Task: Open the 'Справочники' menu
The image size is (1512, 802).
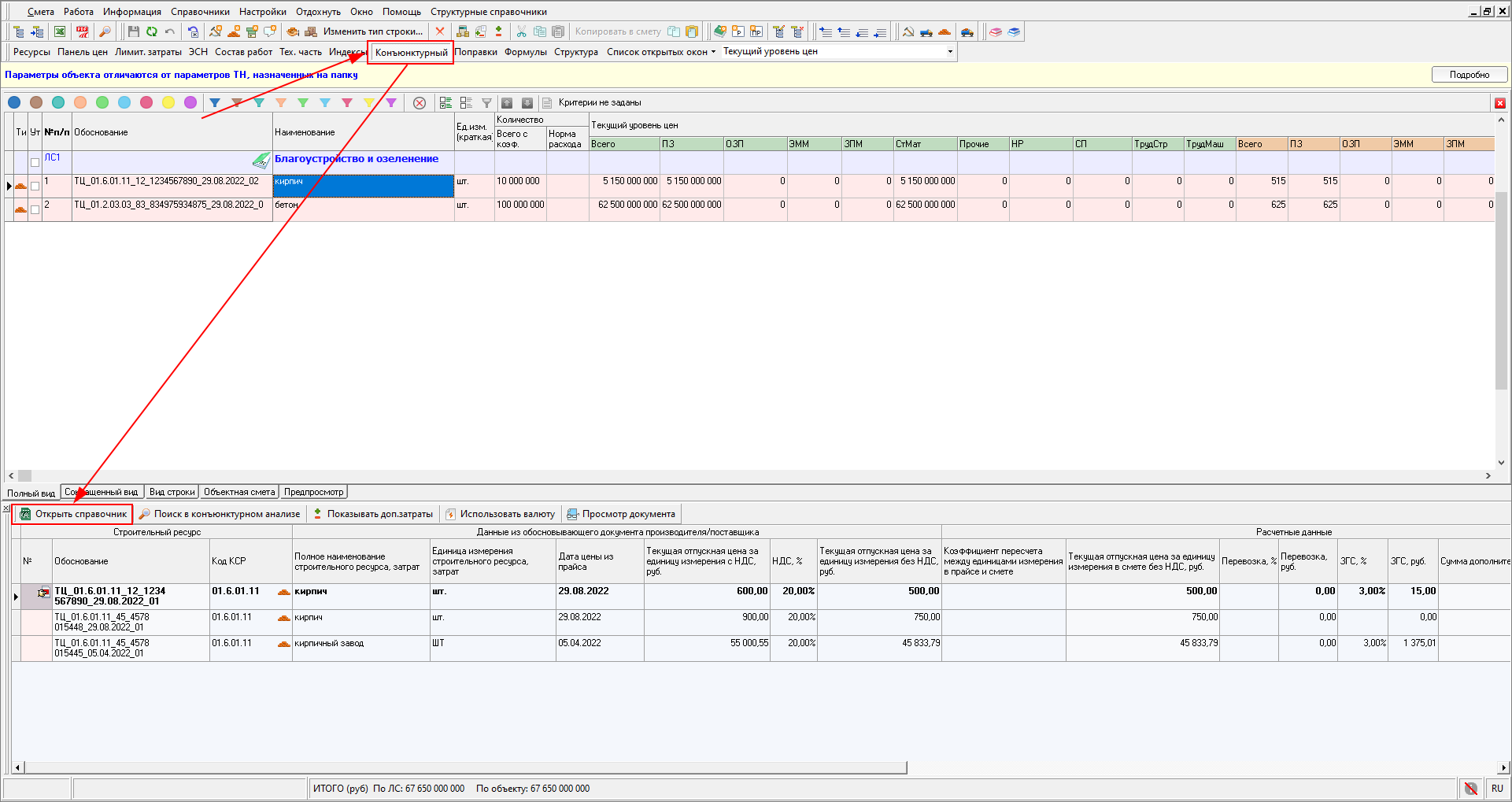Action: click(200, 12)
